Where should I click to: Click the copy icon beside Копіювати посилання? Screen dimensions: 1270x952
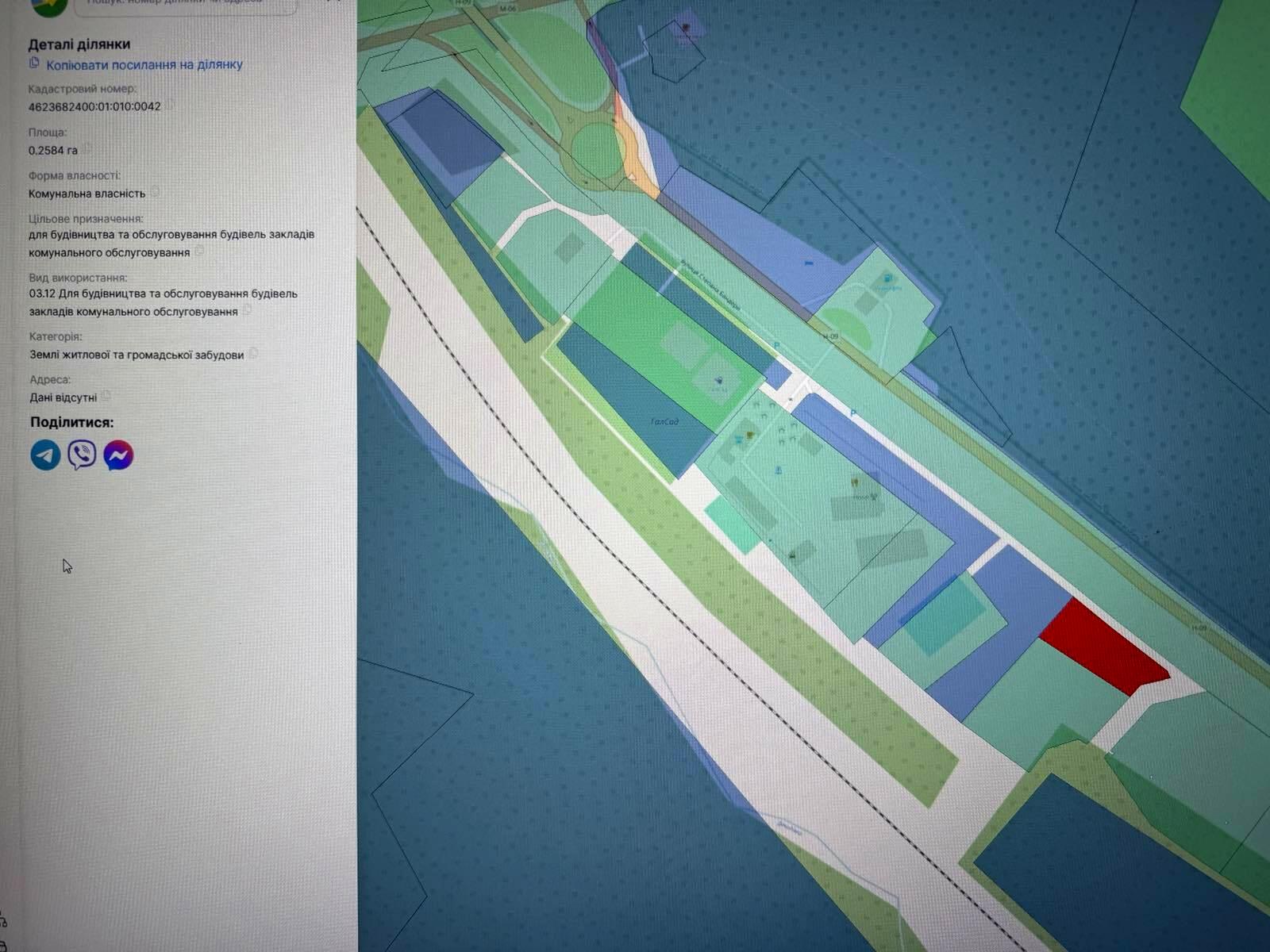point(34,63)
